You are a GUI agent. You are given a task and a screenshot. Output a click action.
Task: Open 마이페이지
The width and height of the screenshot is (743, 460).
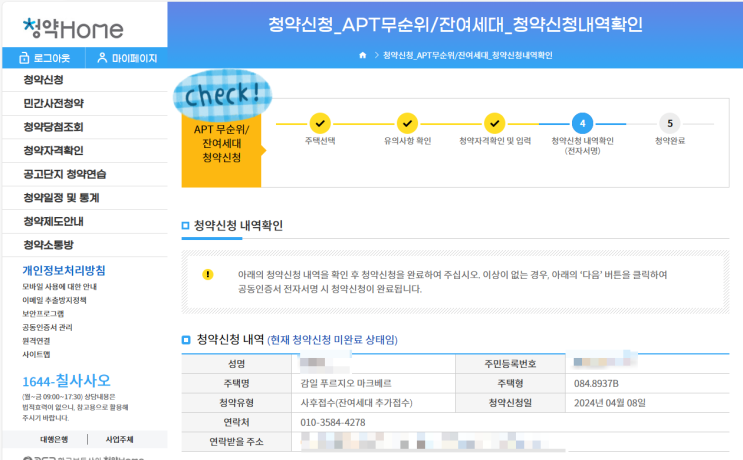(127, 58)
